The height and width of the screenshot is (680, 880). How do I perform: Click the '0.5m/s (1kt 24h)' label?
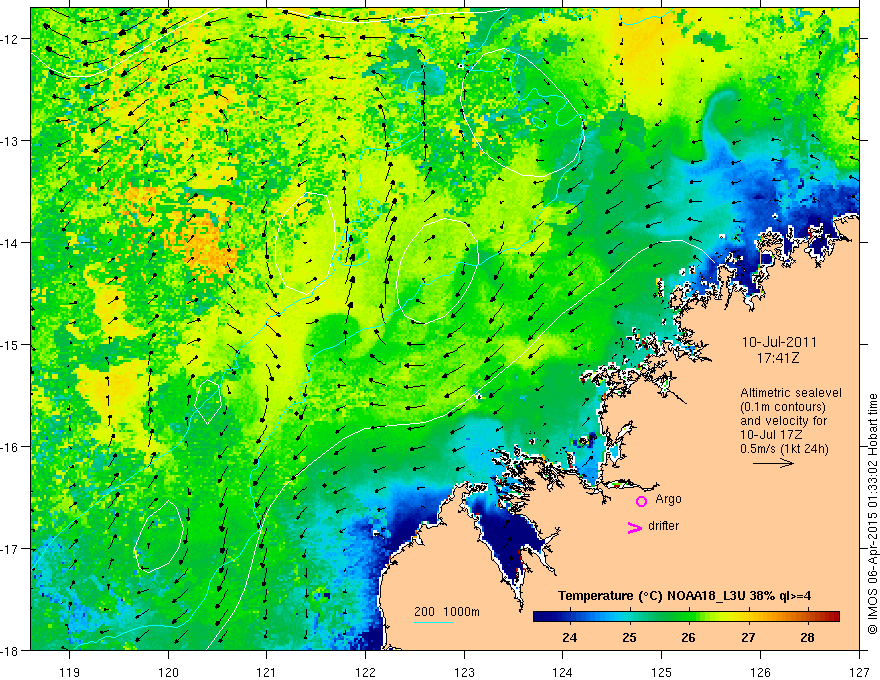tap(784, 448)
